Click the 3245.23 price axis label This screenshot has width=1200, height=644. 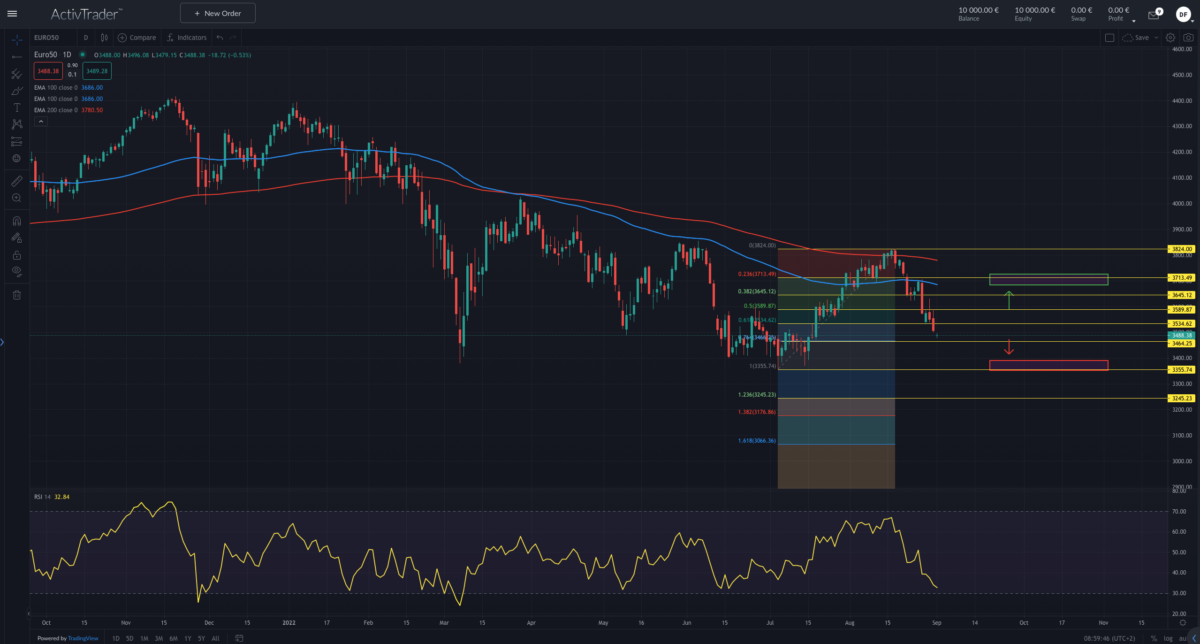[x=1181, y=398]
